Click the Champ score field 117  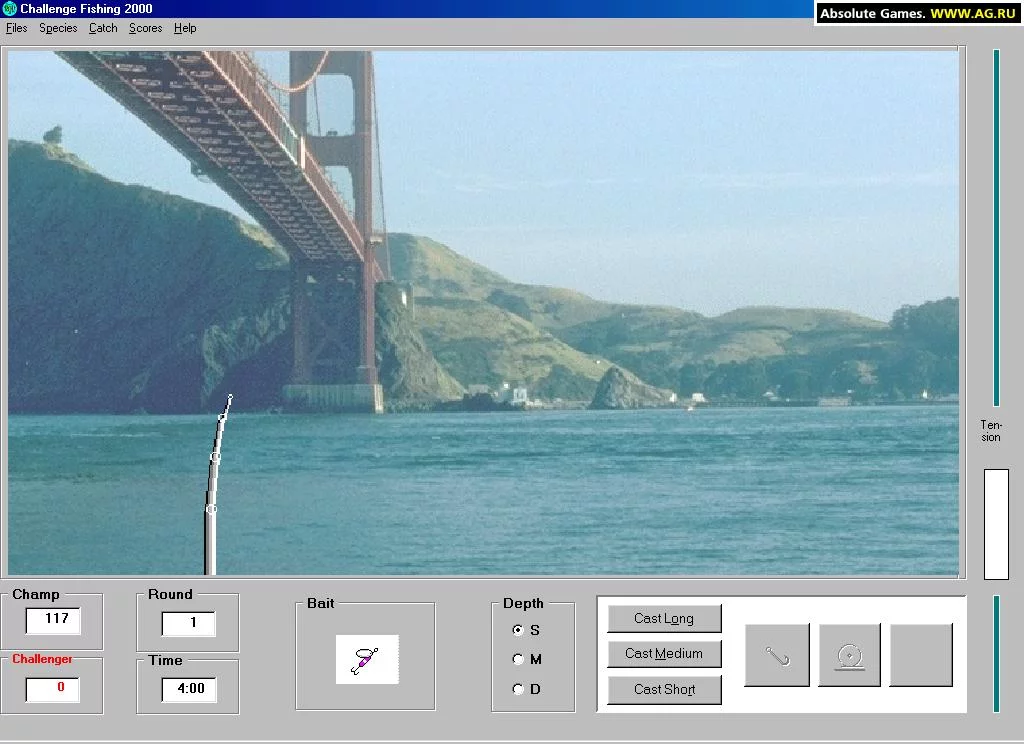tap(54, 620)
